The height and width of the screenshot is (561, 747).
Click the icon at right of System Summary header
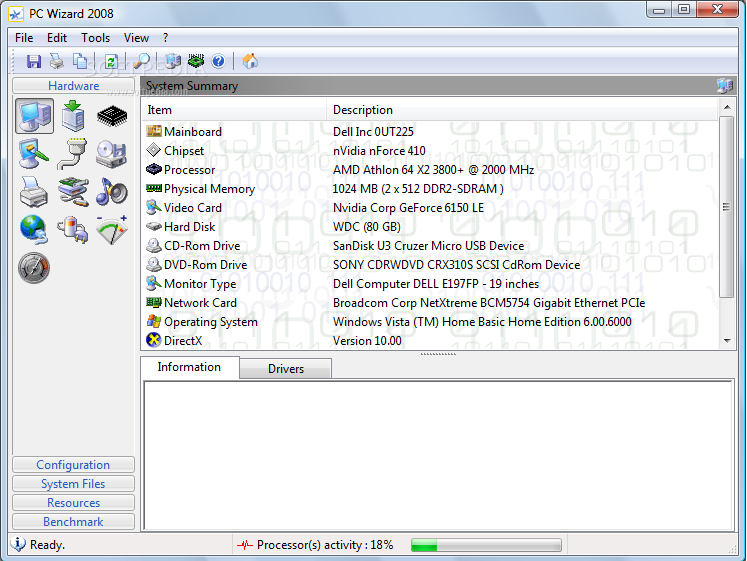(x=725, y=86)
